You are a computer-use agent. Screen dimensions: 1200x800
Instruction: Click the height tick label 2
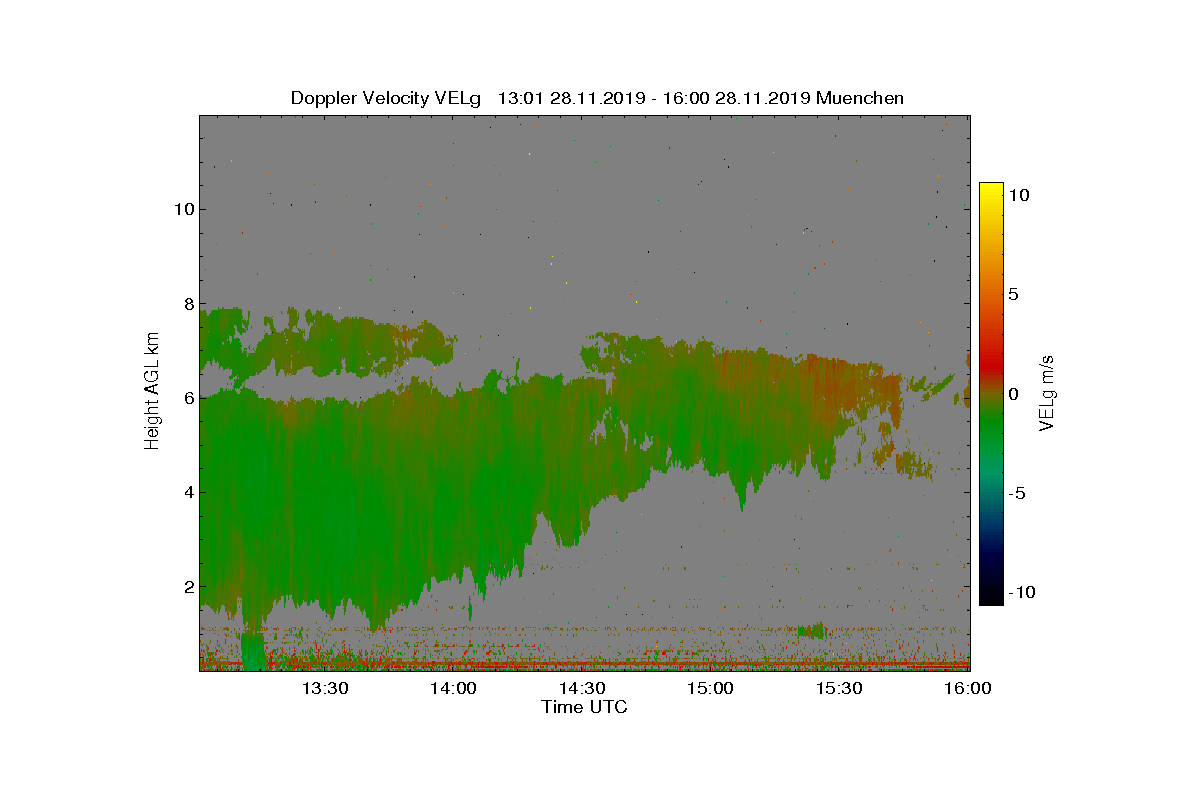coord(187,587)
